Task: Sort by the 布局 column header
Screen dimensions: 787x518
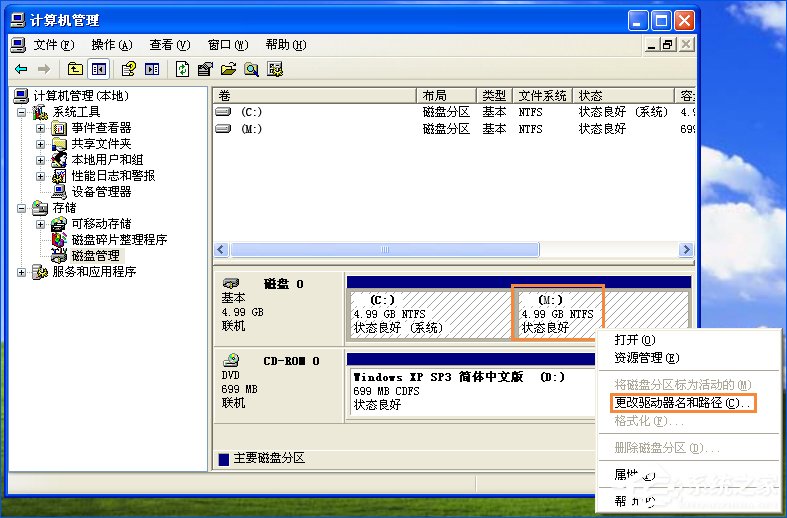Action: click(x=446, y=95)
